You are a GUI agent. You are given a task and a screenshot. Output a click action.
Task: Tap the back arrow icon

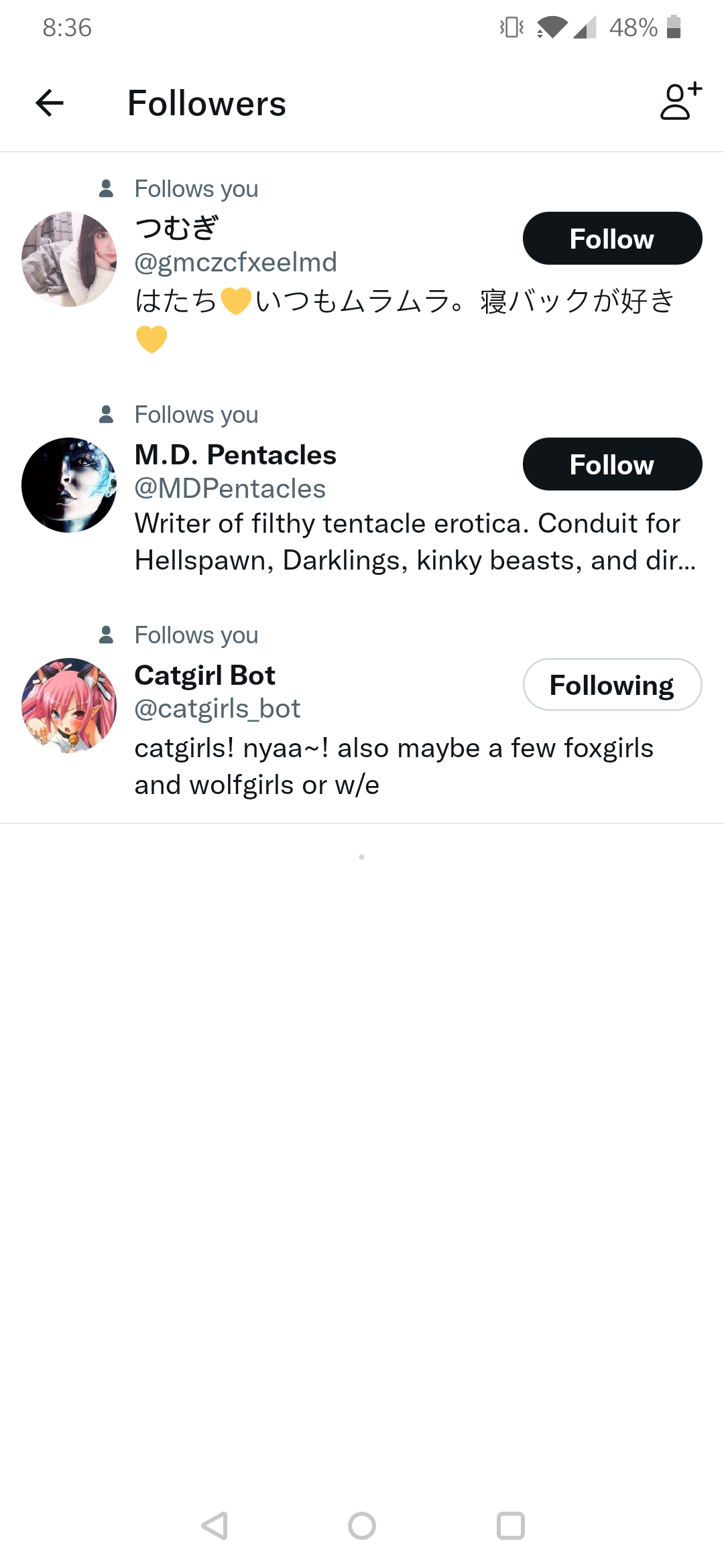50,103
